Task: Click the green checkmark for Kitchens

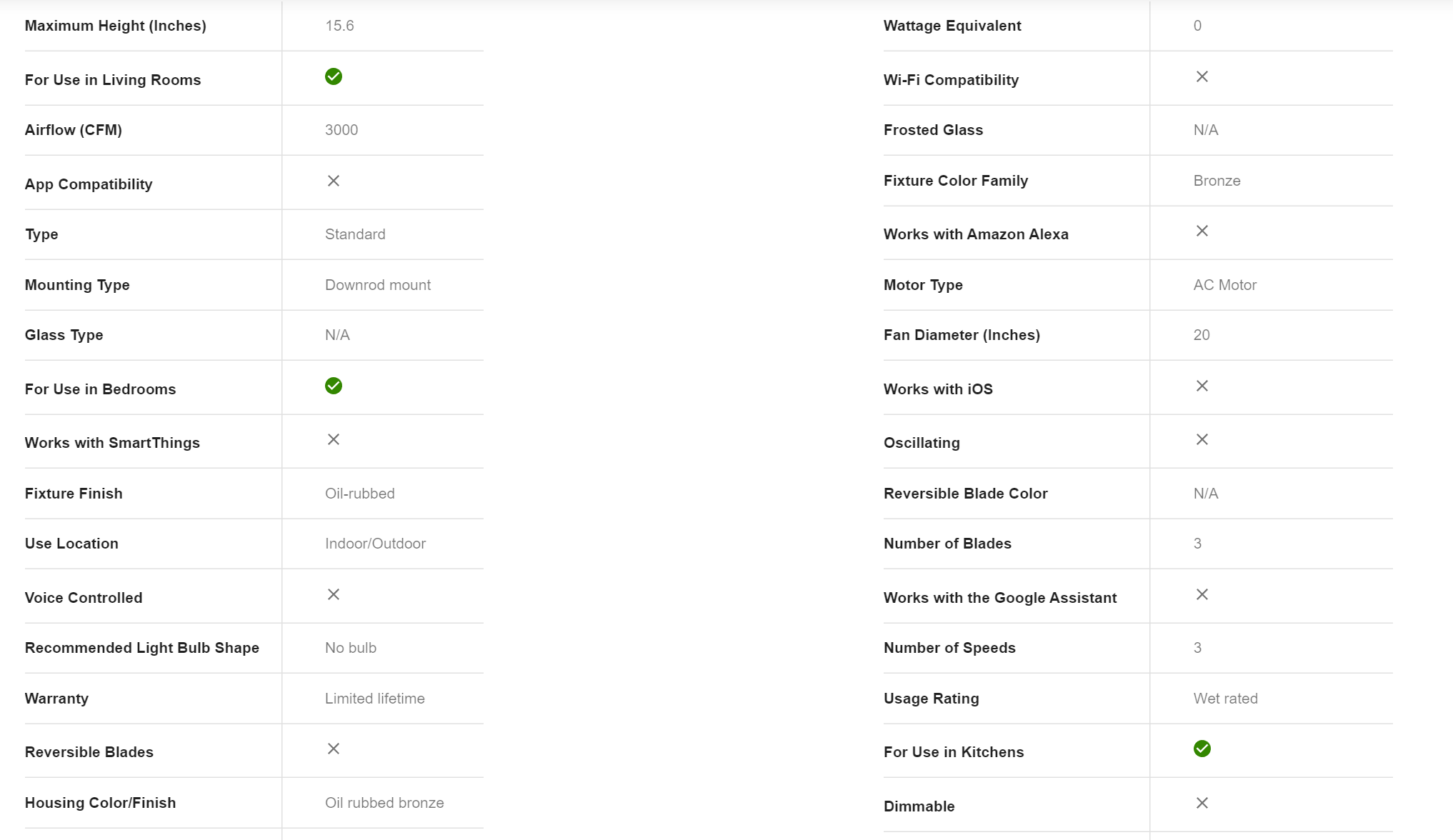Action: pyautogui.click(x=1202, y=749)
